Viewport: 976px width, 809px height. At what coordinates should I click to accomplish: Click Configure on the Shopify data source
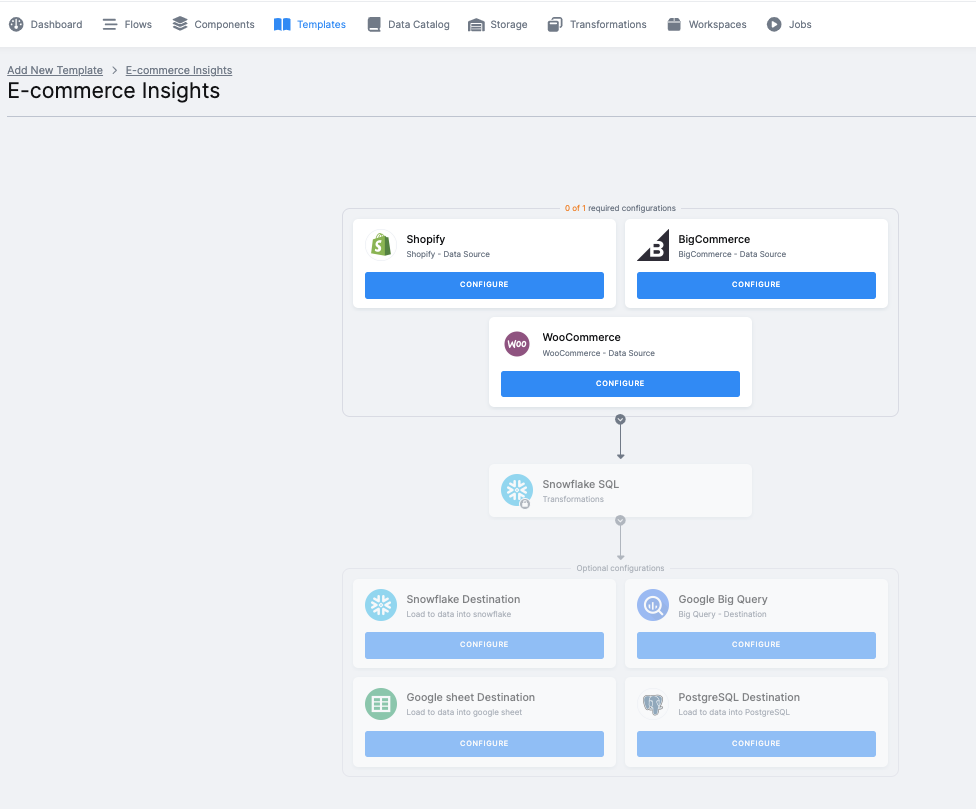[x=484, y=285]
